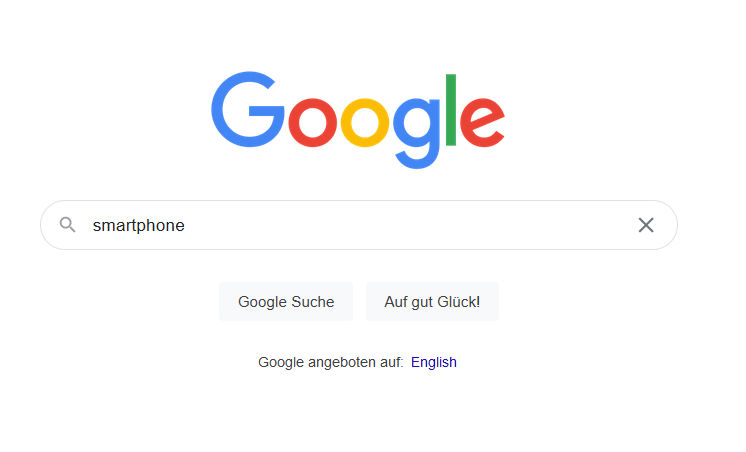Click the blue capital G of the logo
This screenshot has width=746, height=452.
pos(247,109)
